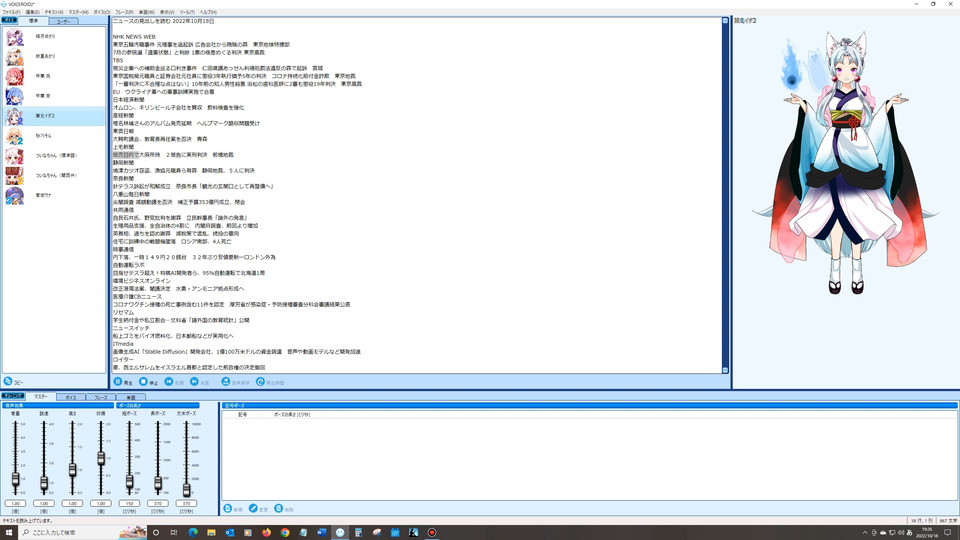
Task: Click the 長ポーズ slider handle
Action: [158, 483]
